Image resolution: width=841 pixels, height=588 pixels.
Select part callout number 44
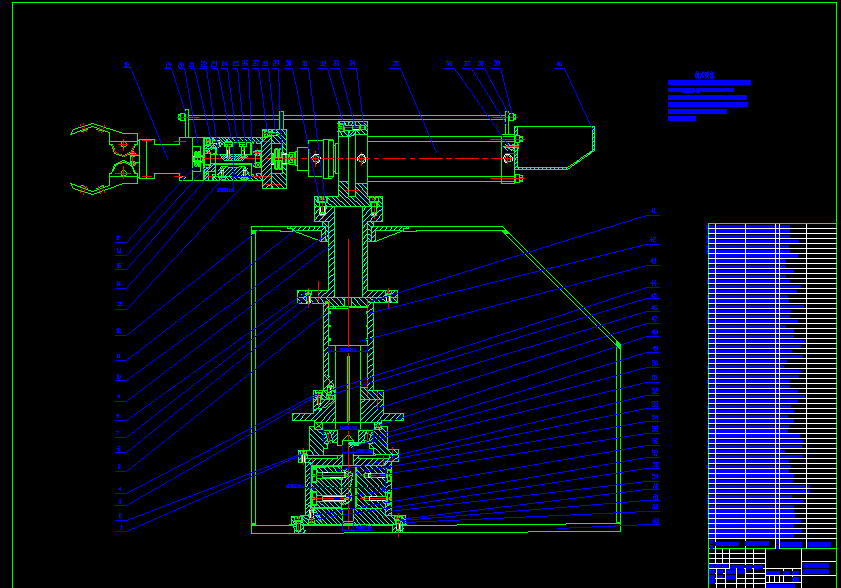(654, 283)
